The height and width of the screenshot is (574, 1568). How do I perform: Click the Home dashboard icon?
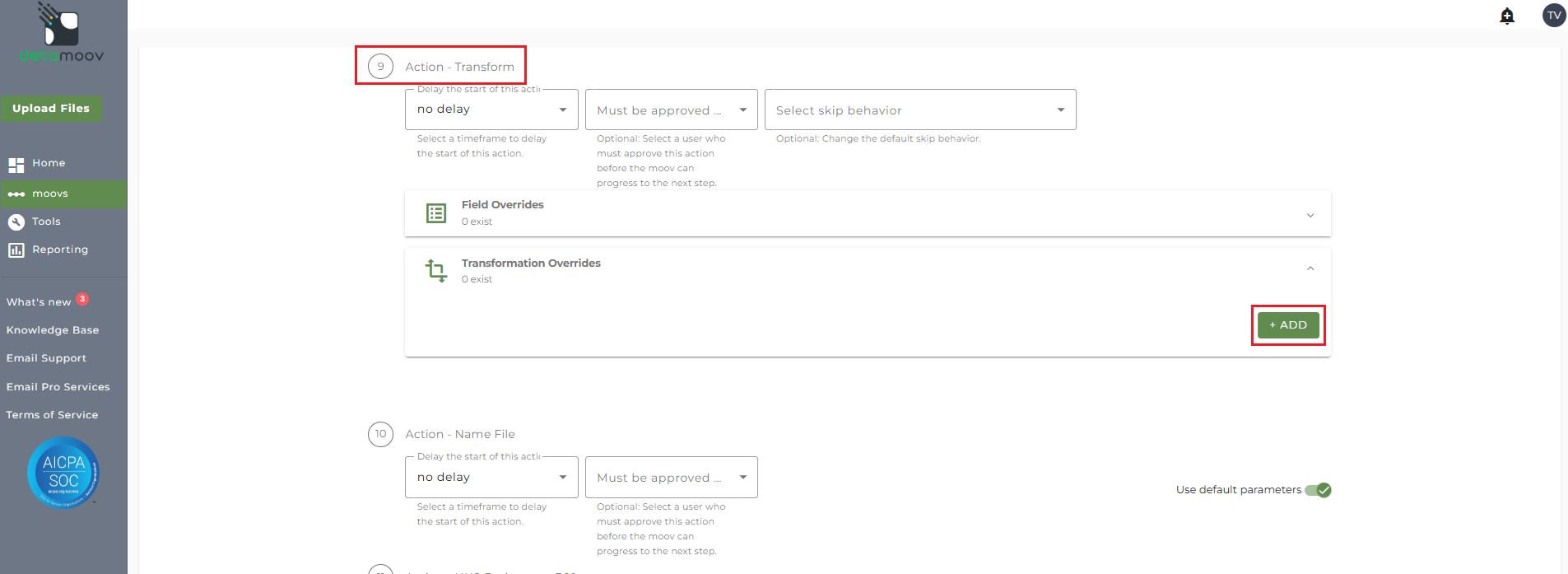[16, 165]
